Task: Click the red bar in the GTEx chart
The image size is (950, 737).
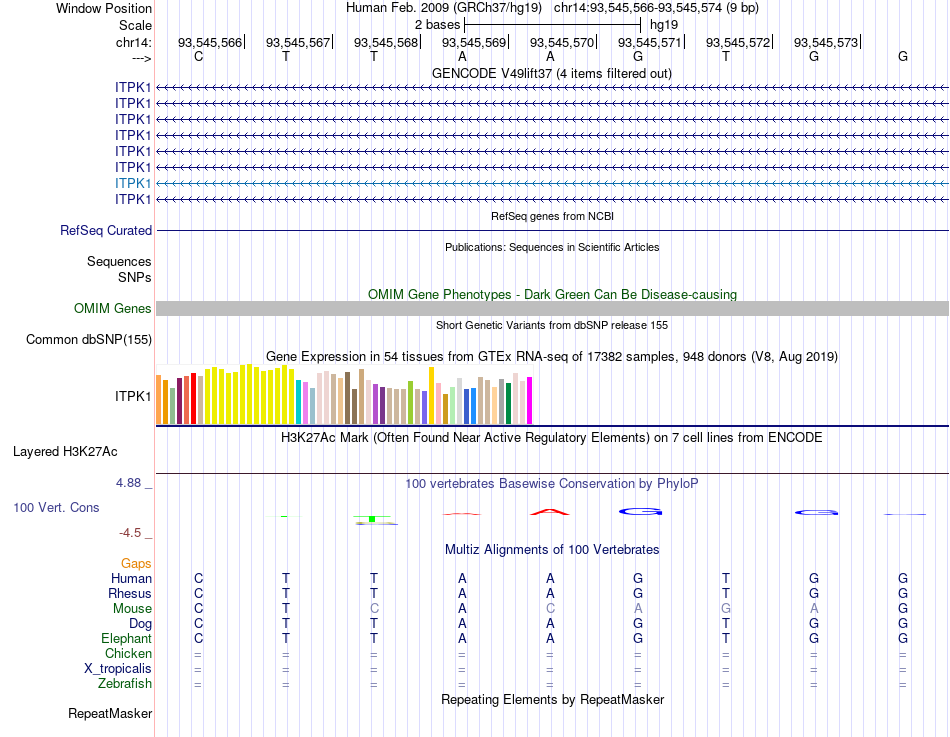Action: point(193,398)
